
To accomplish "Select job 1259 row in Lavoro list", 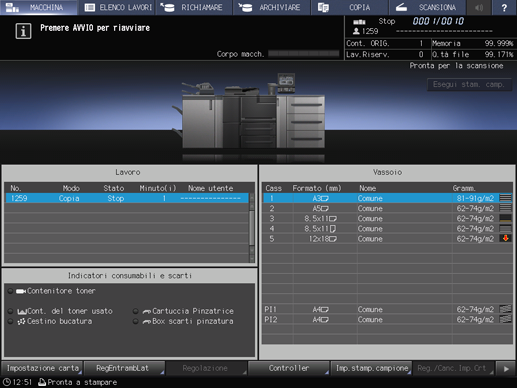I will pyautogui.click(x=127, y=198).
